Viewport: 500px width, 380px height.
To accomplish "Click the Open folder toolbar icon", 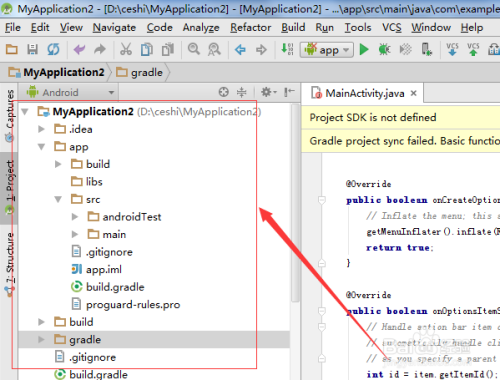I will pos(12,50).
